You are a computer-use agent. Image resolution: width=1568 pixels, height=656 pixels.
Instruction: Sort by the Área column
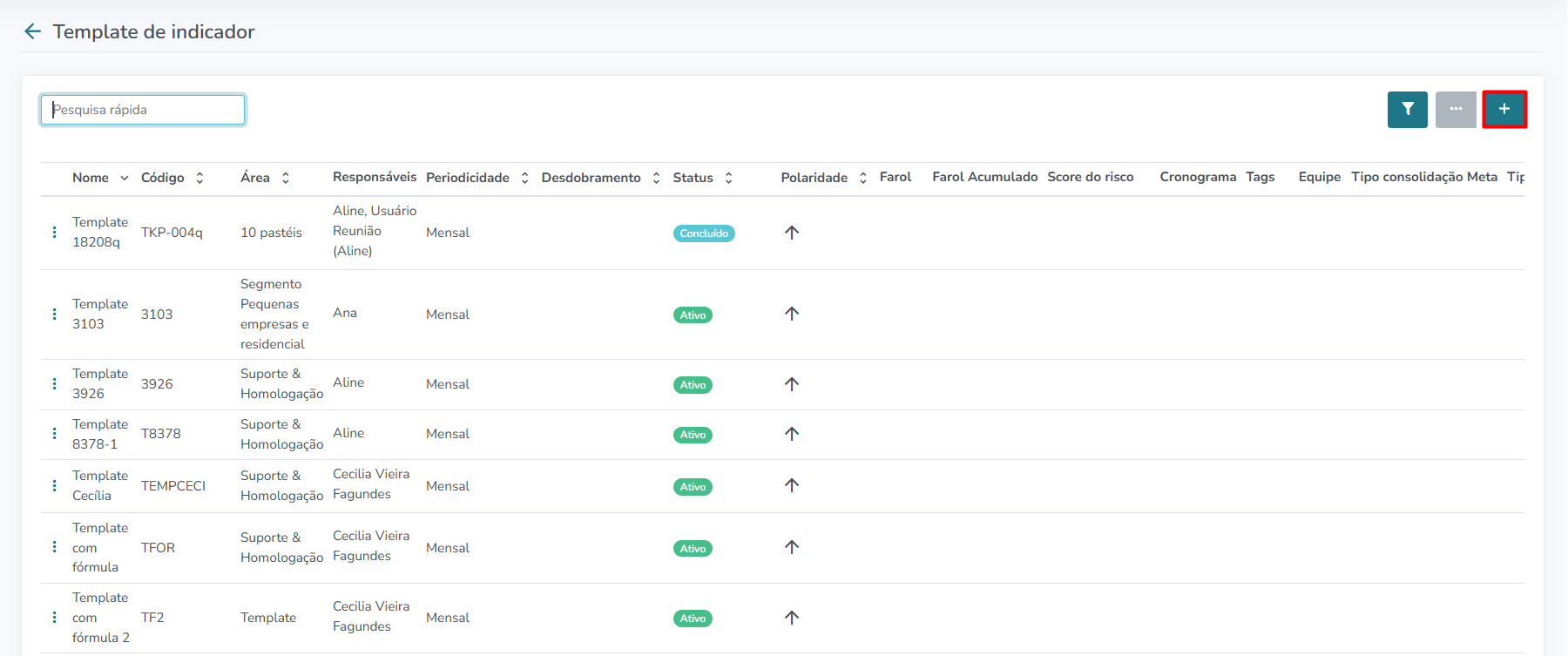point(265,178)
